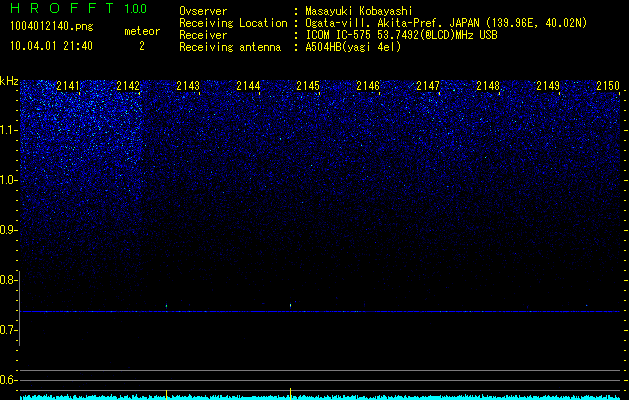Click the 2142 time label

pyautogui.click(x=128, y=86)
